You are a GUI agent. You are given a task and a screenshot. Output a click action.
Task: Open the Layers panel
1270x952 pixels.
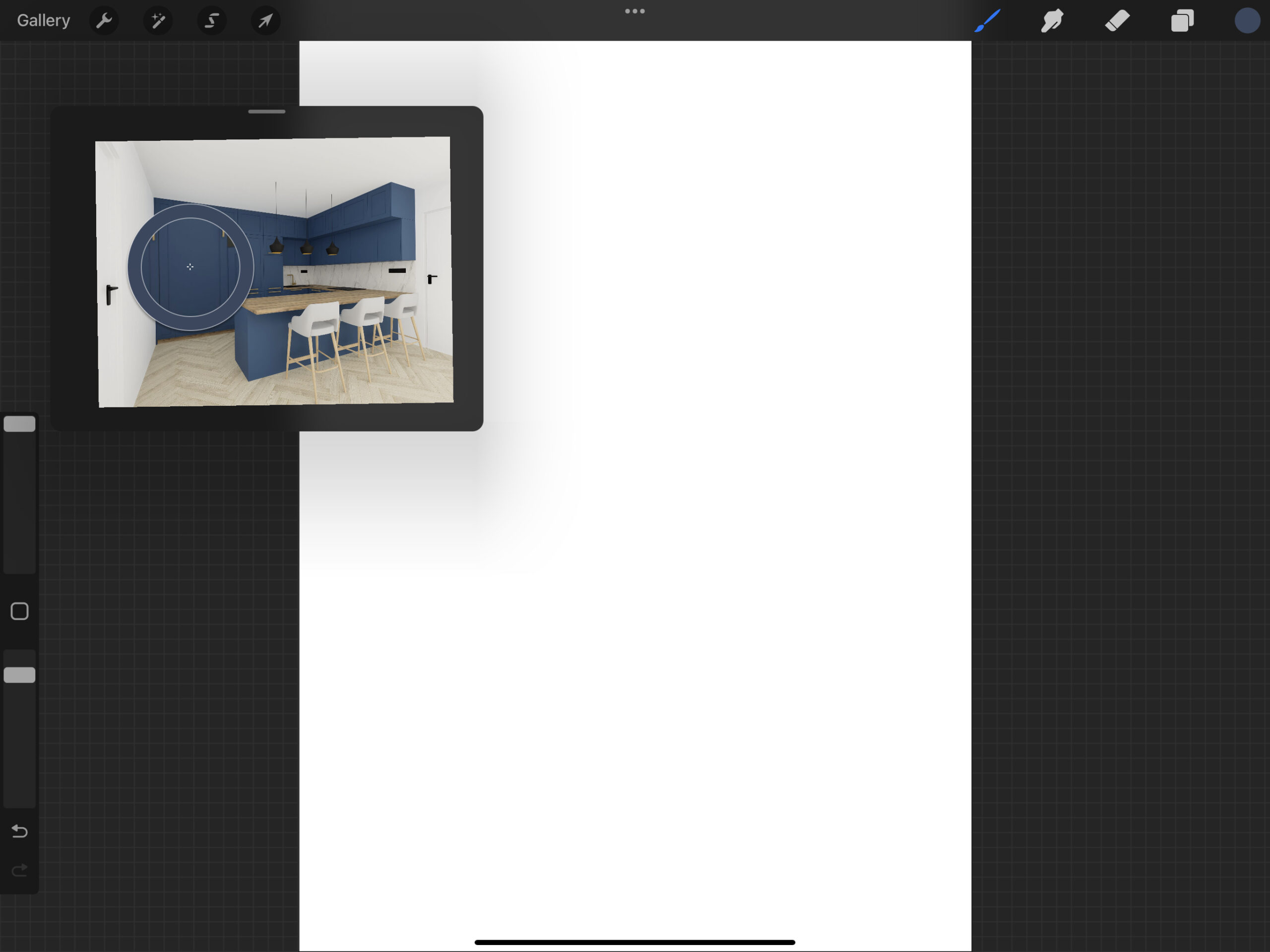tap(1182, 21)
